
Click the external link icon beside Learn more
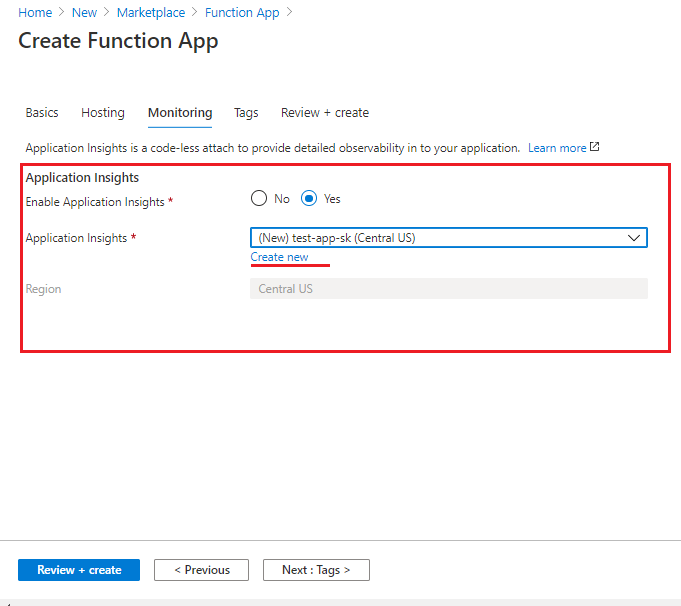[595, 147]
